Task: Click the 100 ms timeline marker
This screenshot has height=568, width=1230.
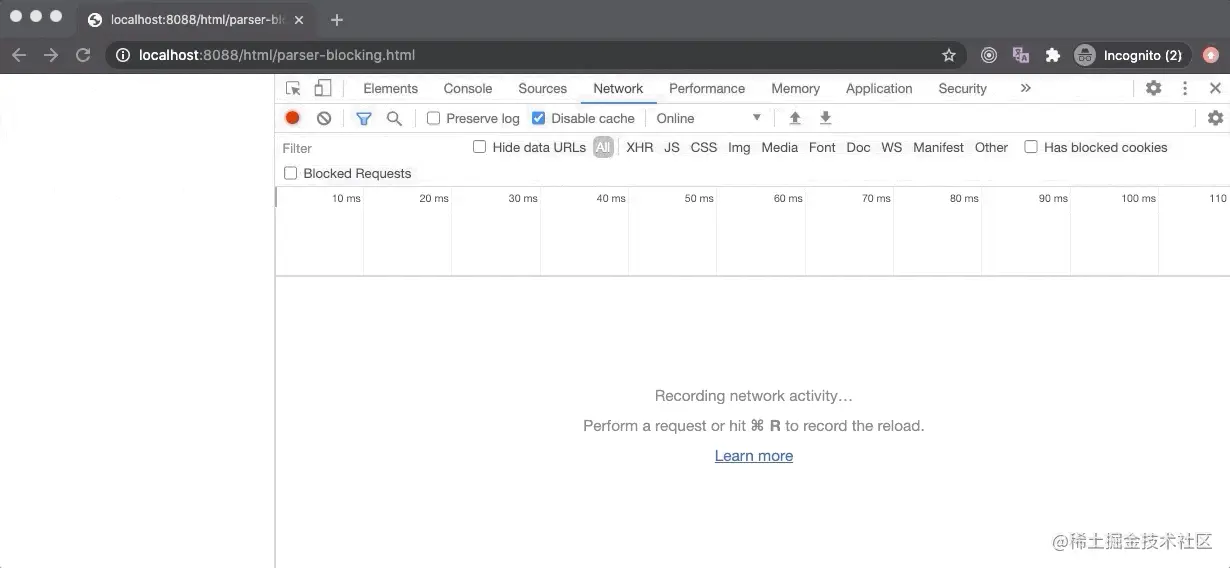Action: click(1138, 198)
